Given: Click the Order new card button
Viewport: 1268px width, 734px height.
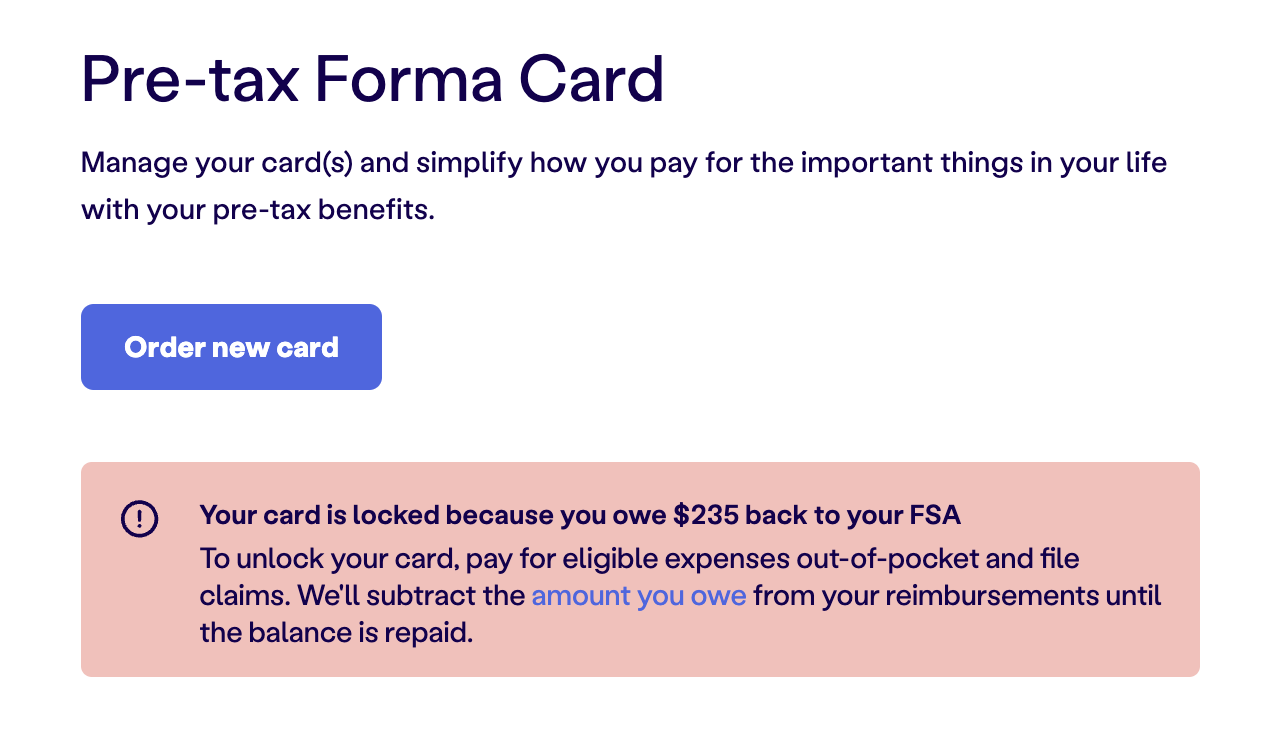Looking at the screenshot, I should 231,347.
